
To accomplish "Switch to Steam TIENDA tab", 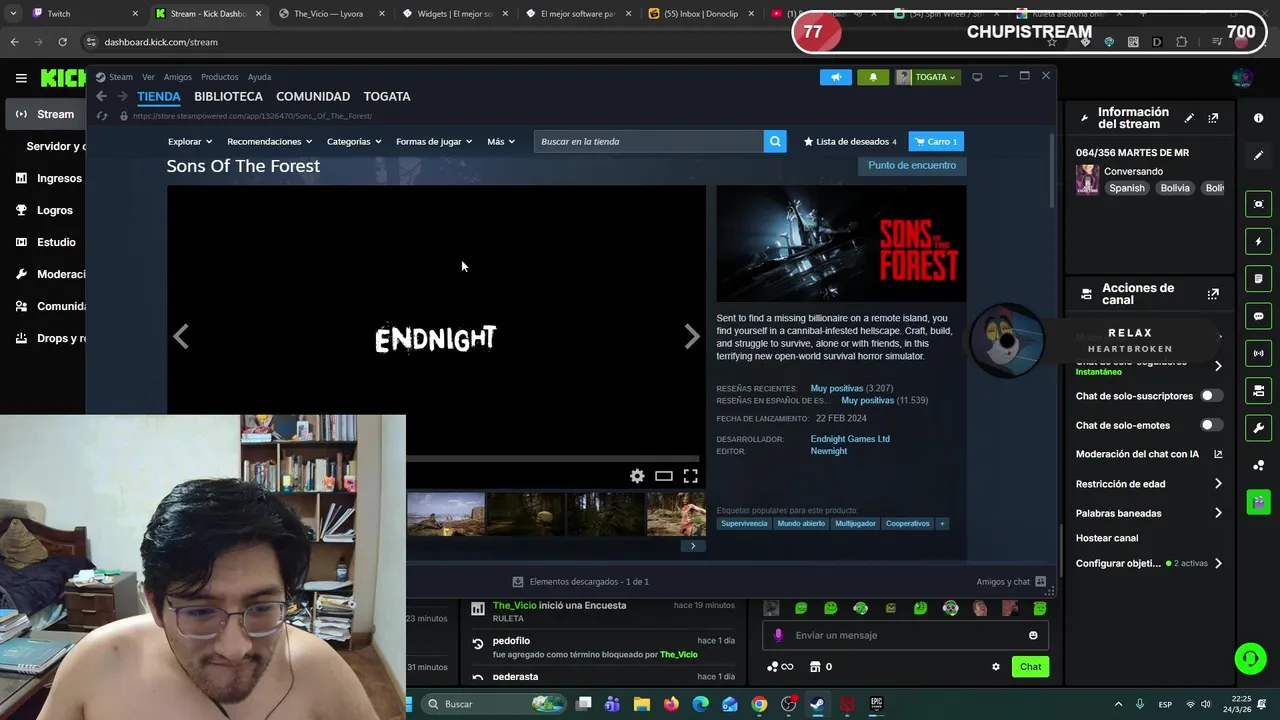I will pos(159,96).
